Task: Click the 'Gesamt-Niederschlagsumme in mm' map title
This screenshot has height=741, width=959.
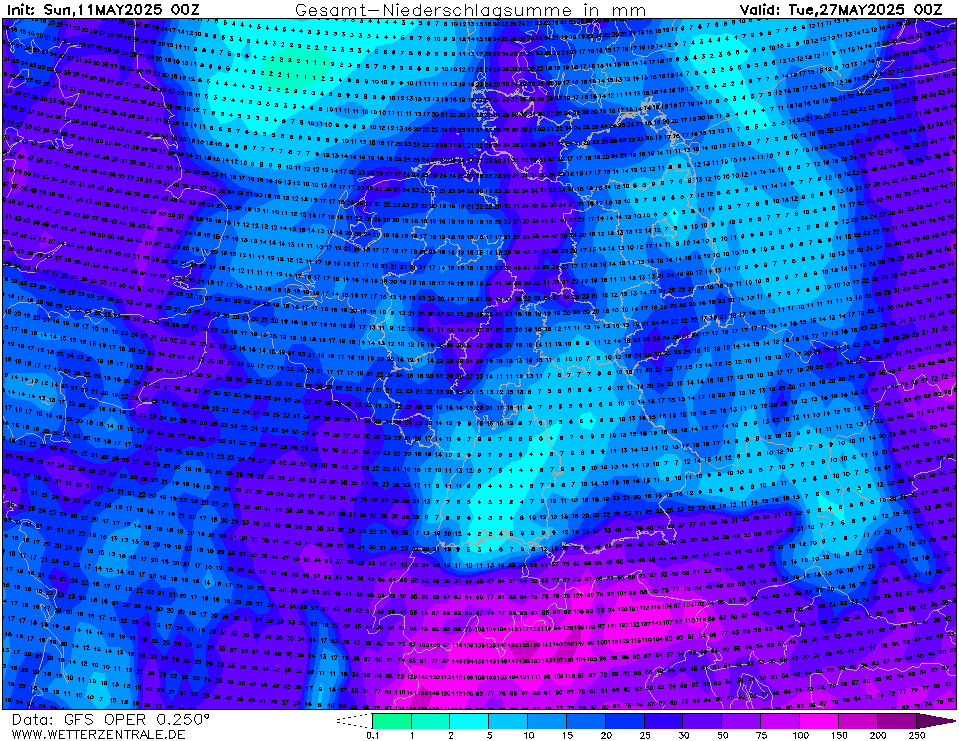Action: coord(470,10)
